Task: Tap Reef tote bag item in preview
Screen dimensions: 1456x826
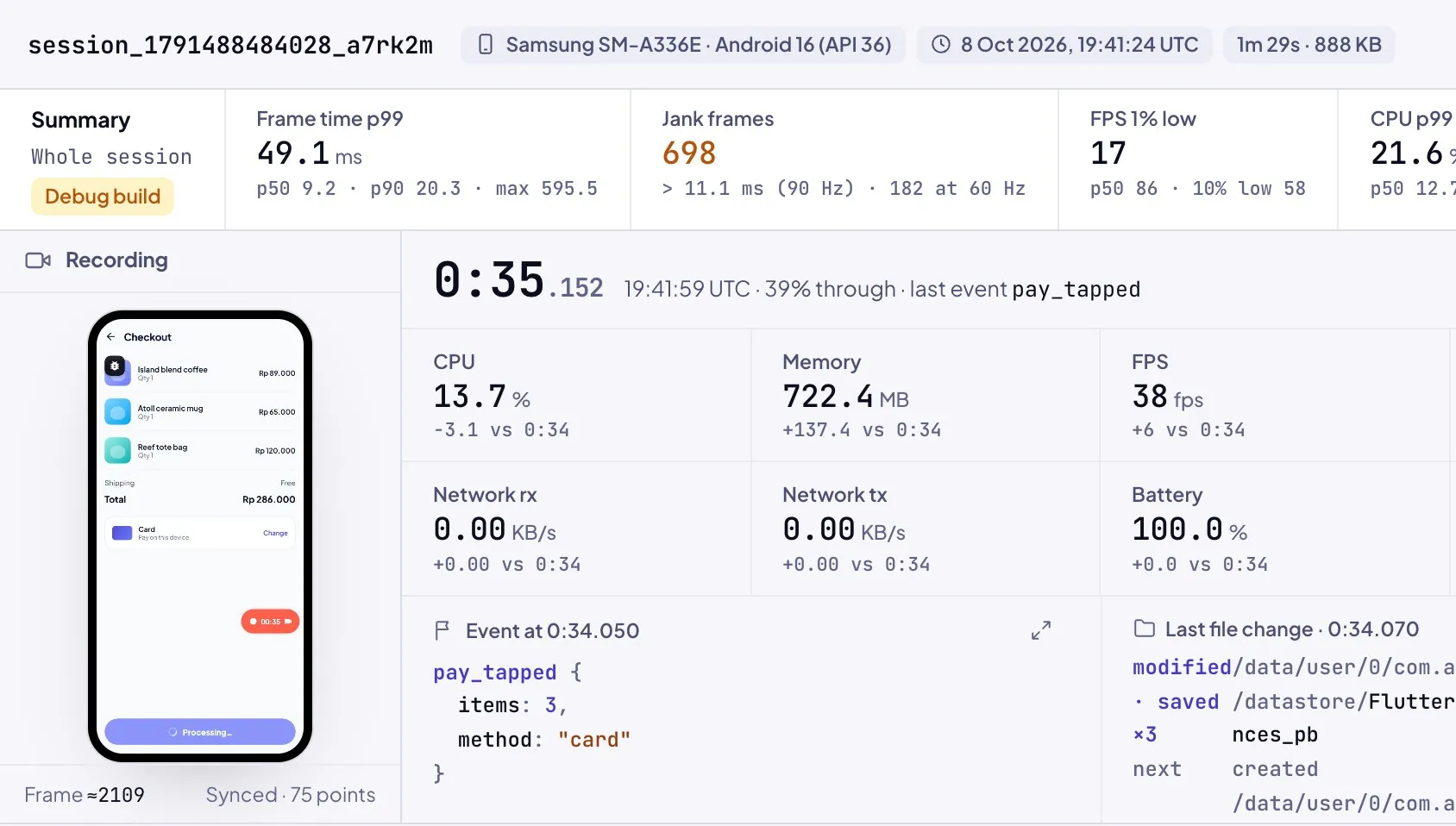Action: (200, 450)
